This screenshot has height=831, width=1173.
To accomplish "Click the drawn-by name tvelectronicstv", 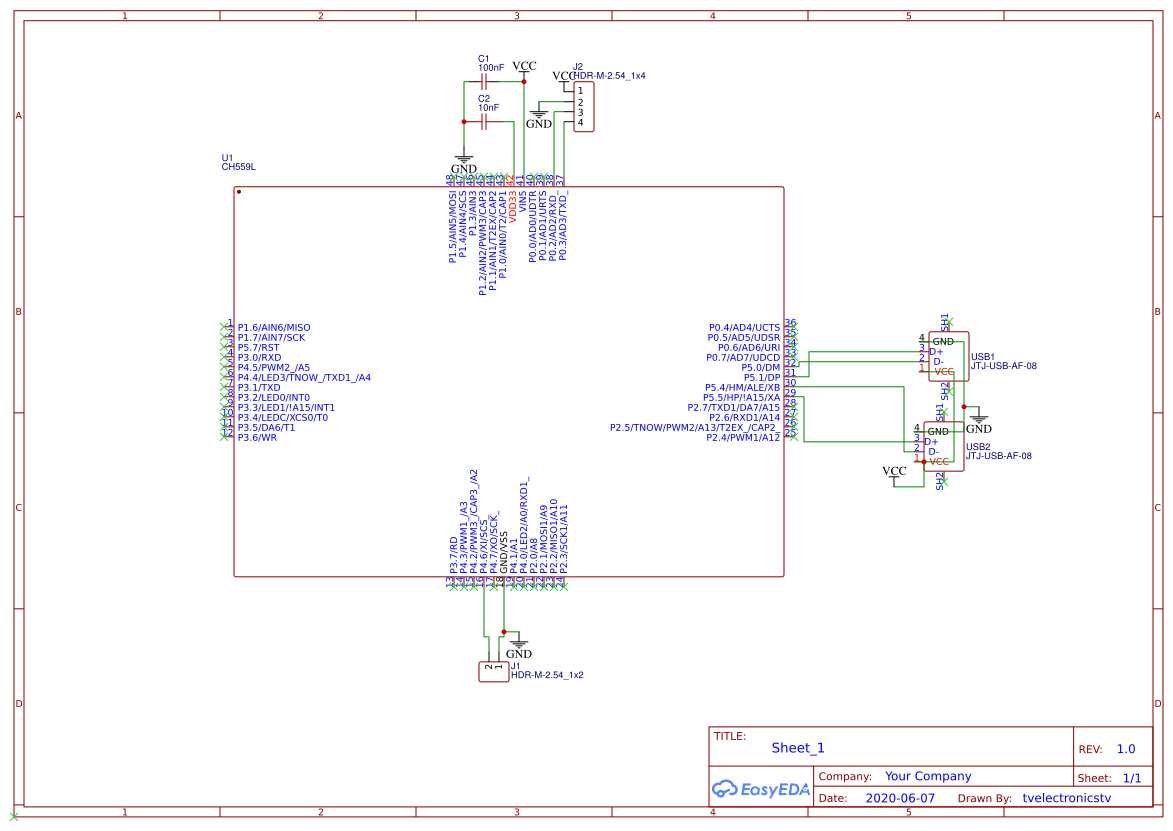I will (1067, 798).
